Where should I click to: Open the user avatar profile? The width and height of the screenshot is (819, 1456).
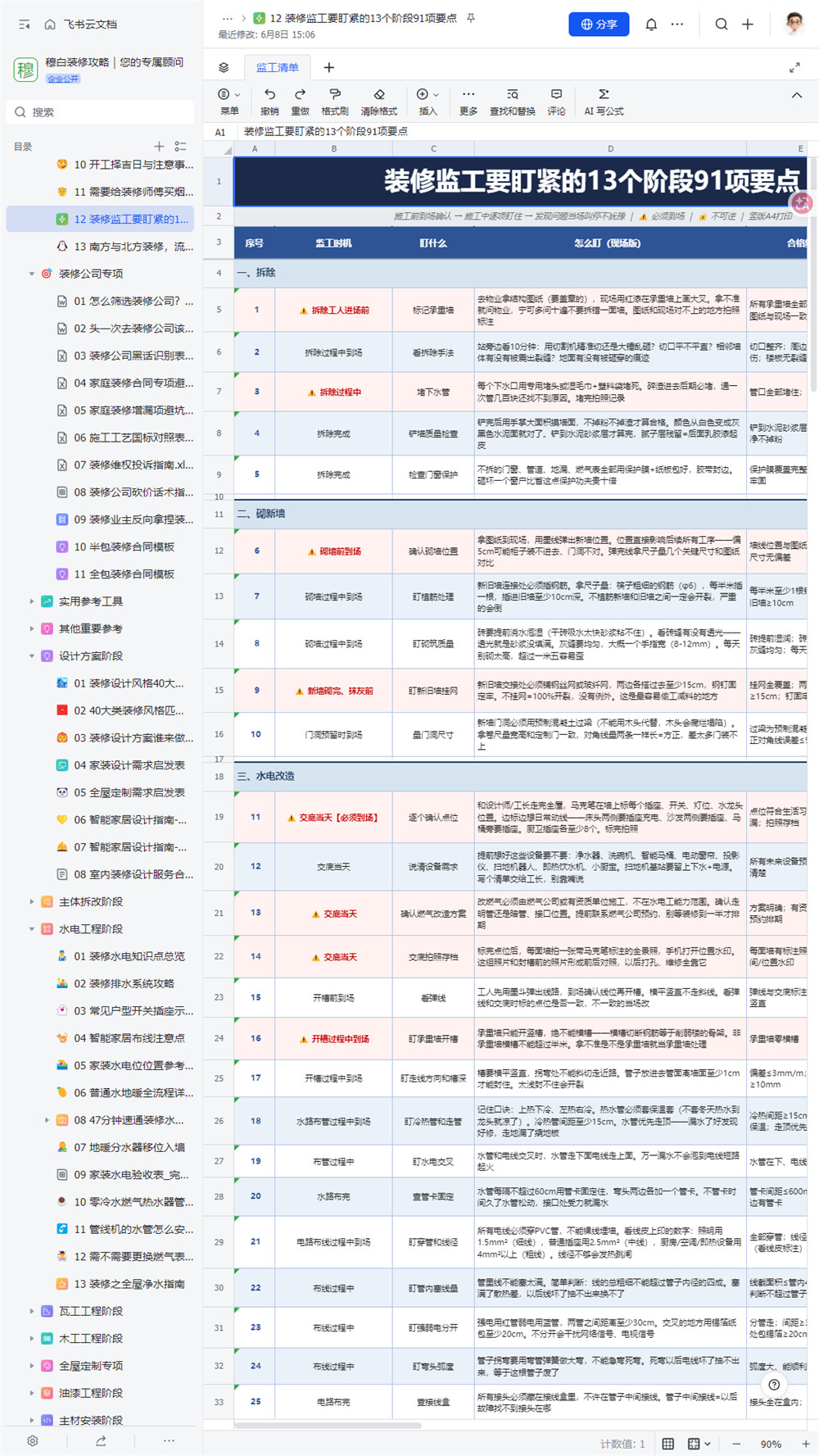[x=793, y=24]
